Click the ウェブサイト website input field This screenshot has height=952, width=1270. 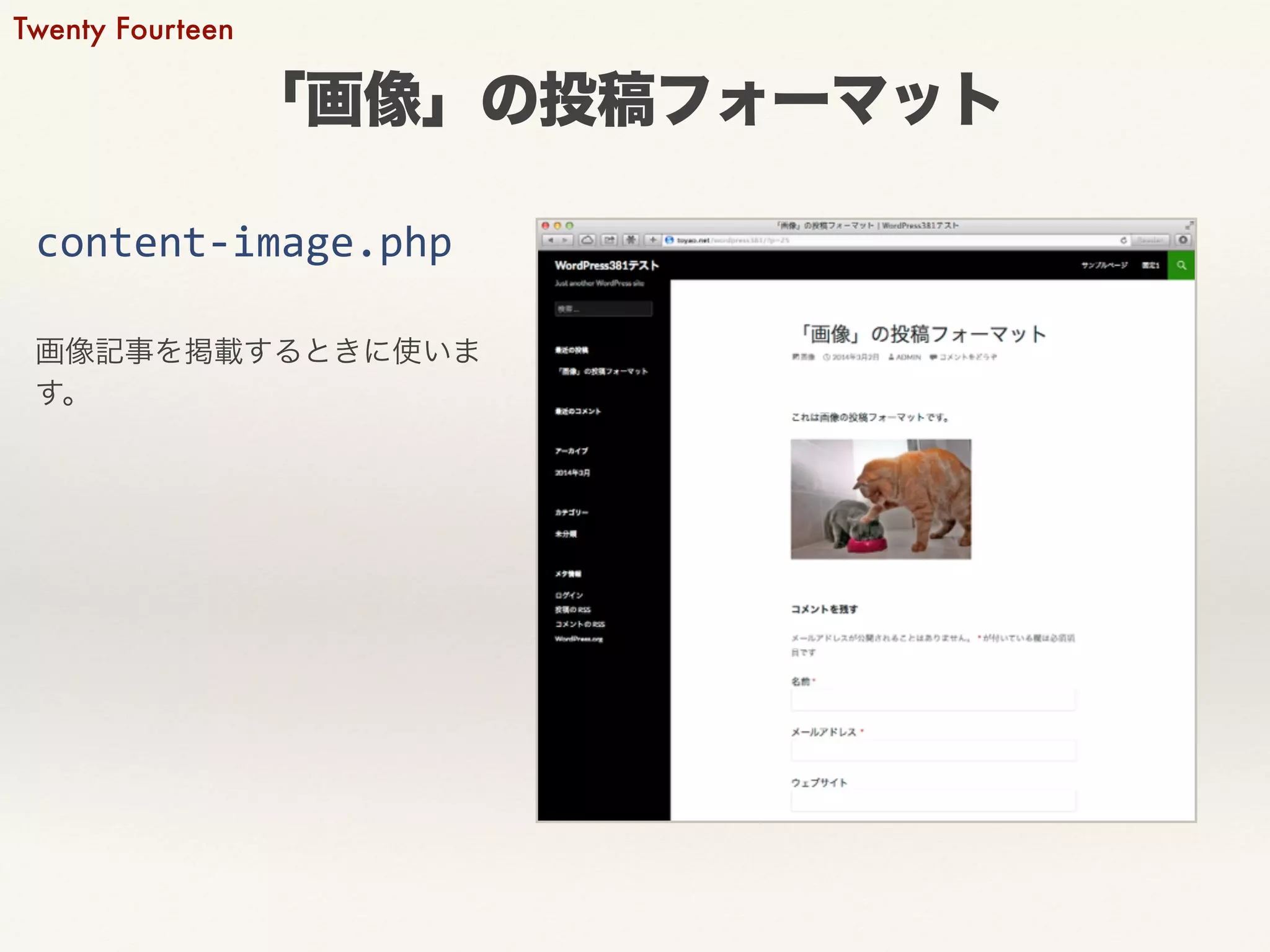pos(933,800)
